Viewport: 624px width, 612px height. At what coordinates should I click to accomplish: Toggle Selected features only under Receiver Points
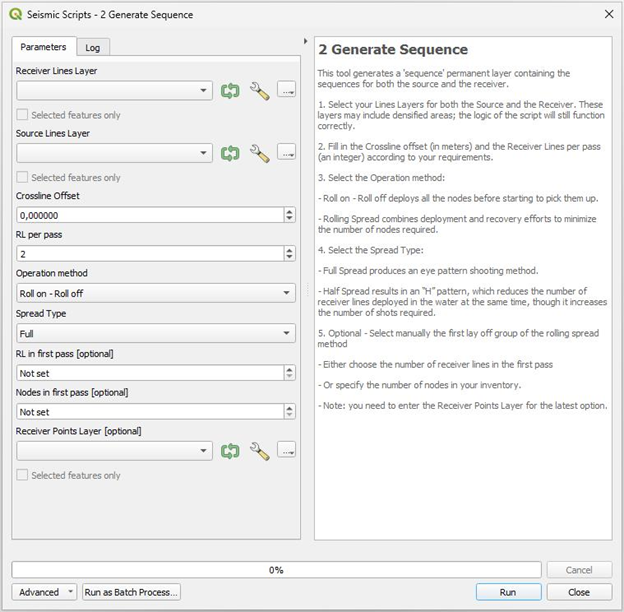23,476
